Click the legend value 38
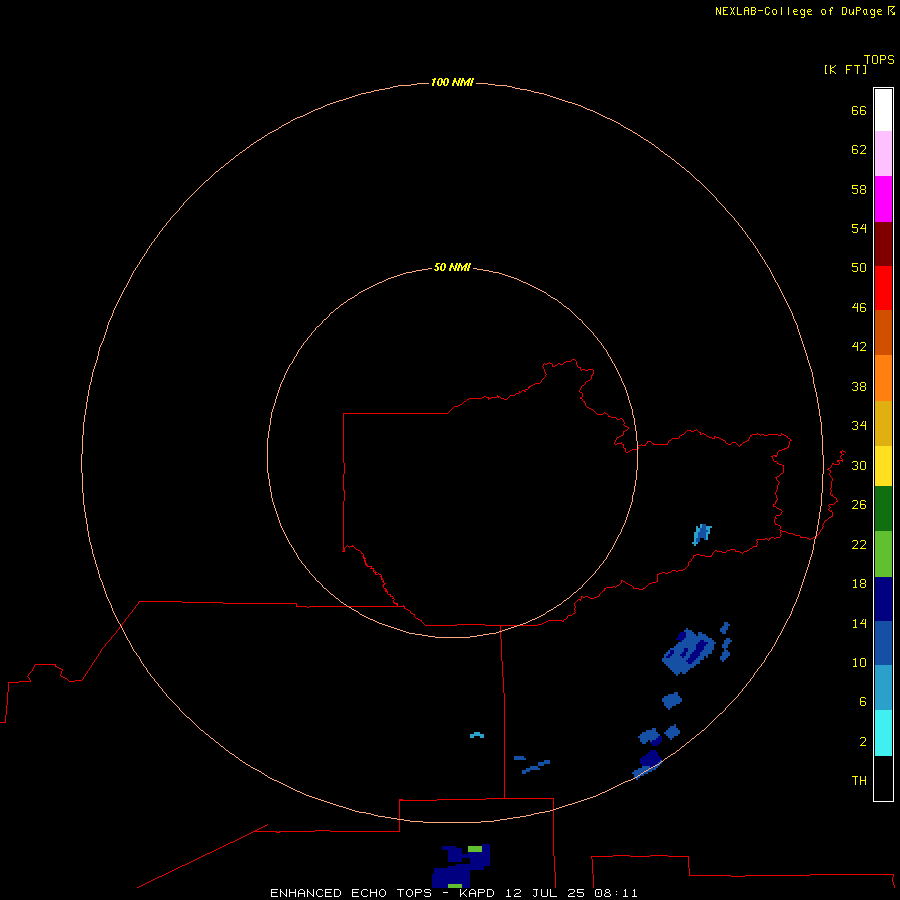 point(859,386)
